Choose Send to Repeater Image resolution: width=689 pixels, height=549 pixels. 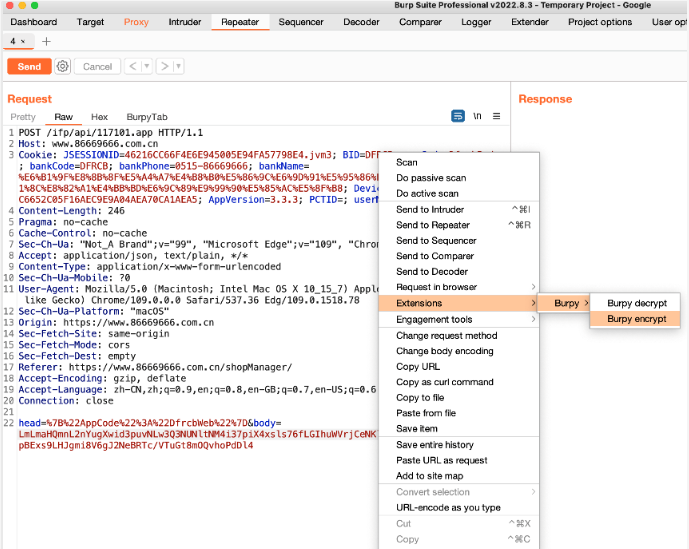tap(459, 225)
